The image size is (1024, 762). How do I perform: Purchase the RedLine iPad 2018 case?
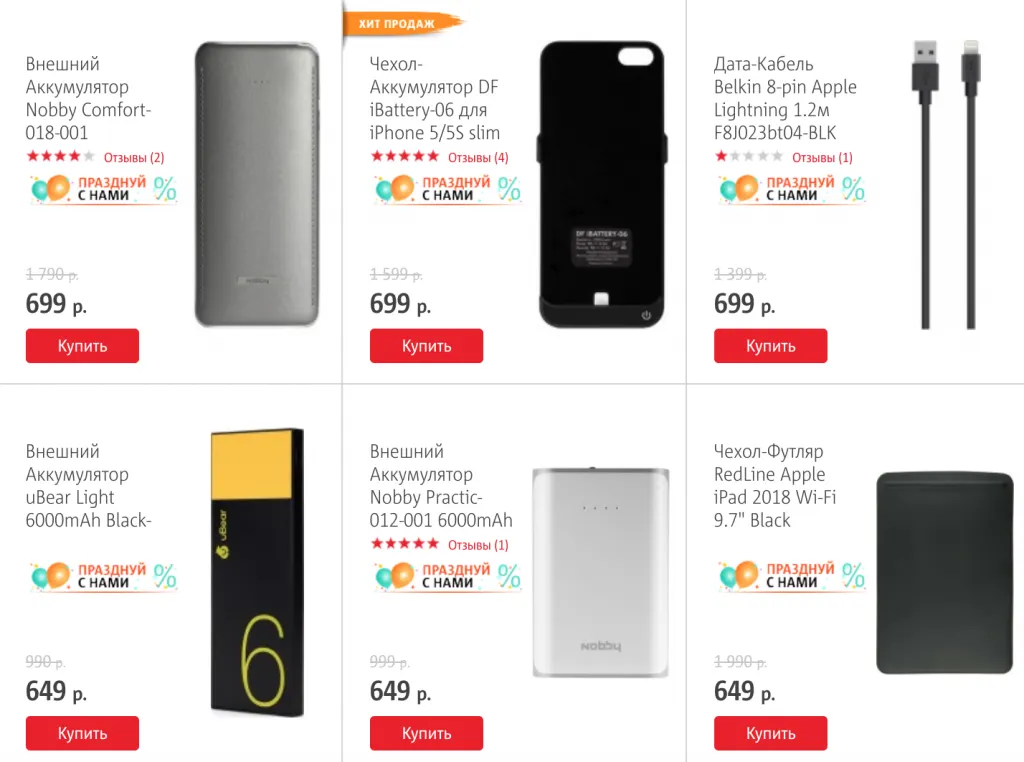[x=770, y=733]
